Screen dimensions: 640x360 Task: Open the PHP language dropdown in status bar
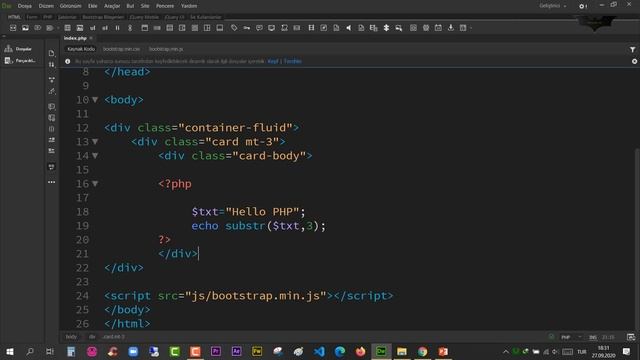coord(571,337)
